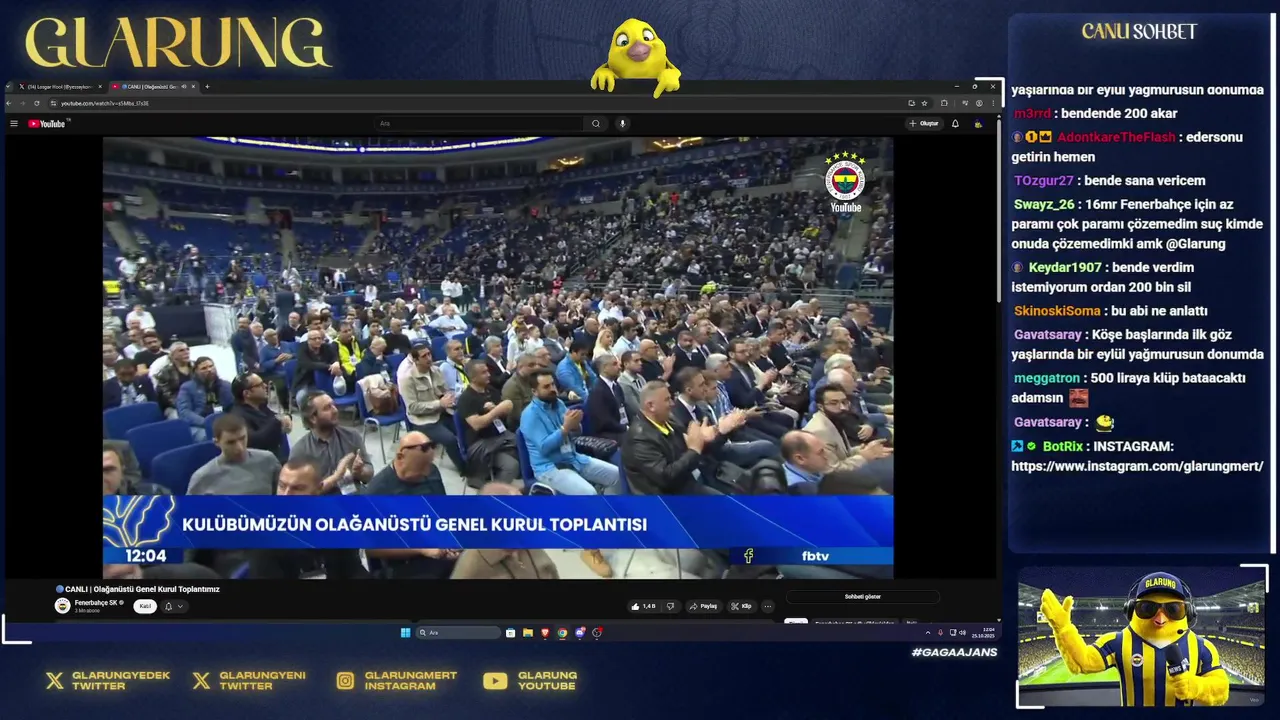Open a new browser tab

point(207,87)
